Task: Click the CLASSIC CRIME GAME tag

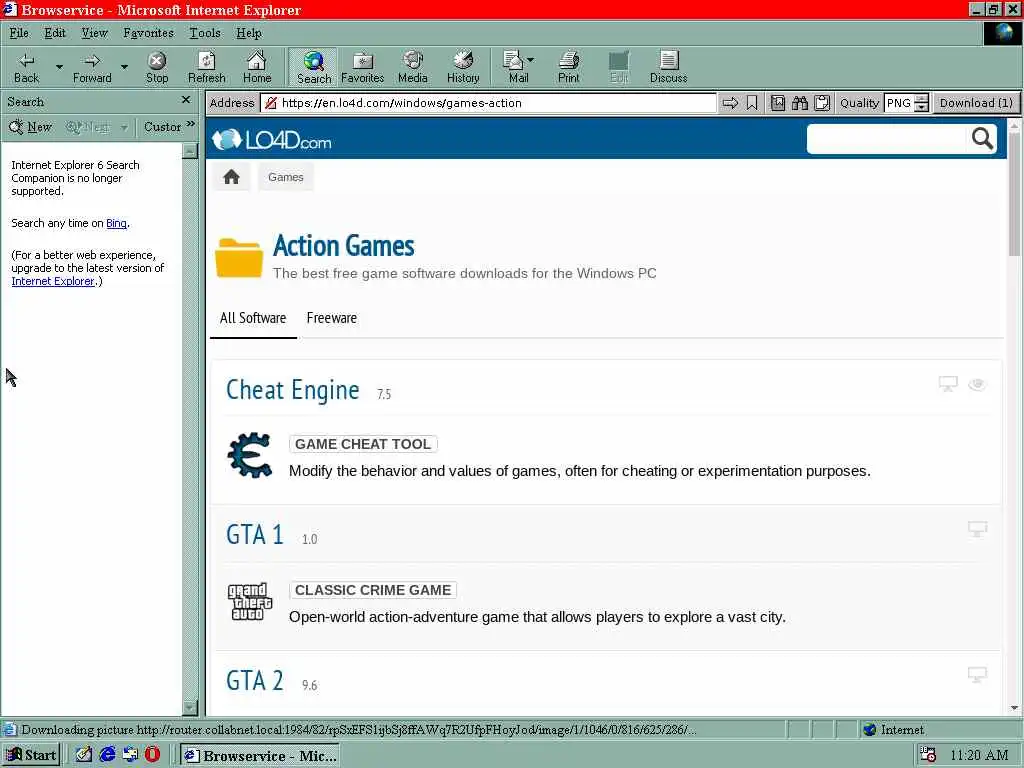Action: point(373,590)
